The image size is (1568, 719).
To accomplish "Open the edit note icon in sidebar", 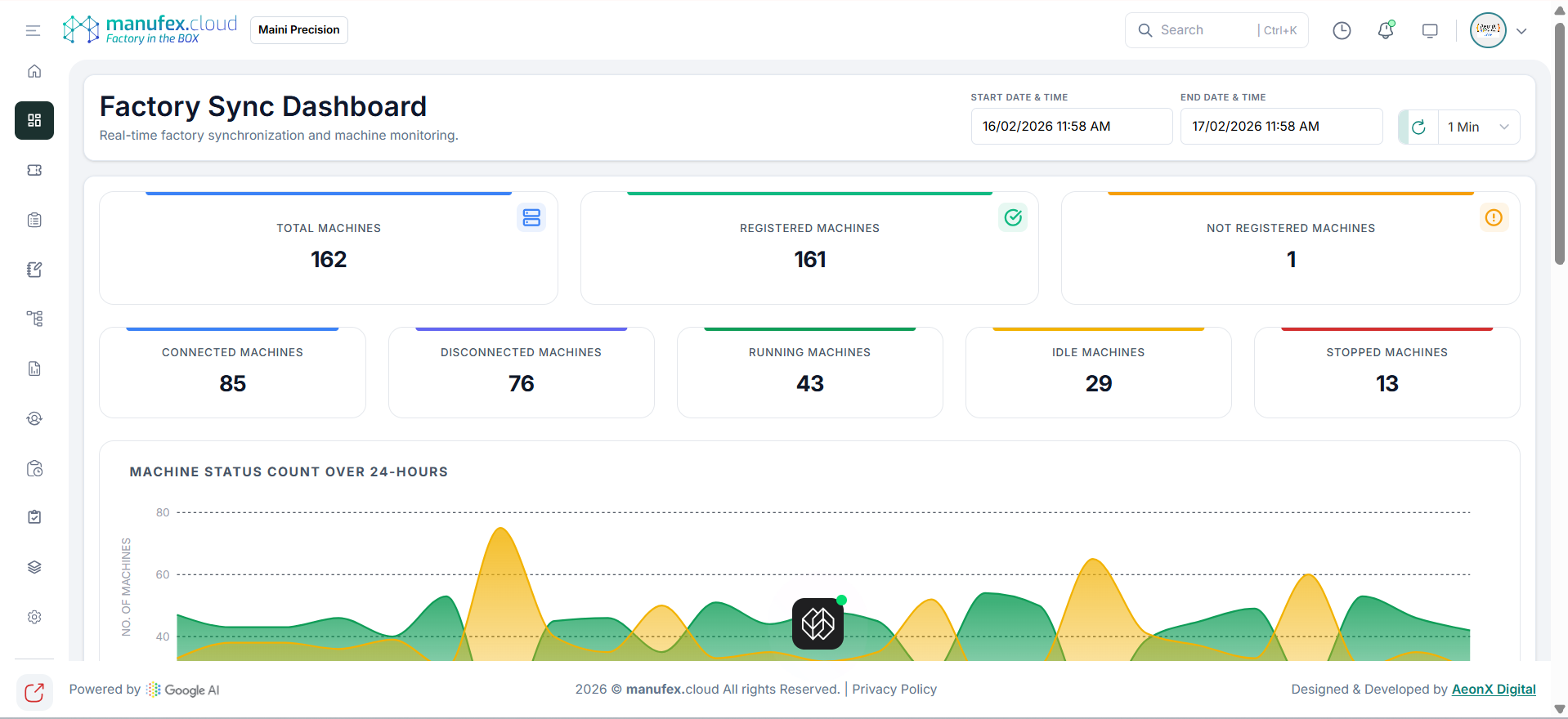I will (x=34, y=270).
